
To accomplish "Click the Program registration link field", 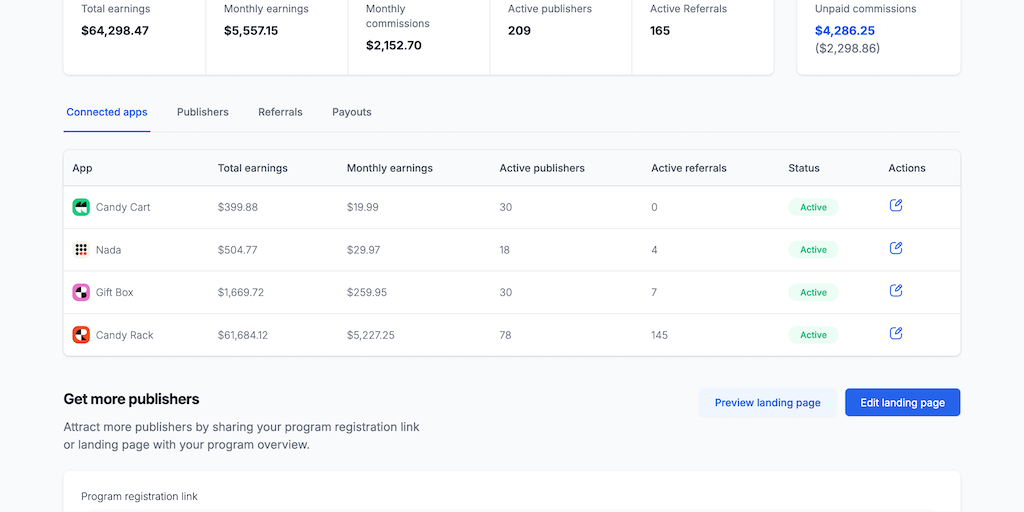I will pos(511,506).
